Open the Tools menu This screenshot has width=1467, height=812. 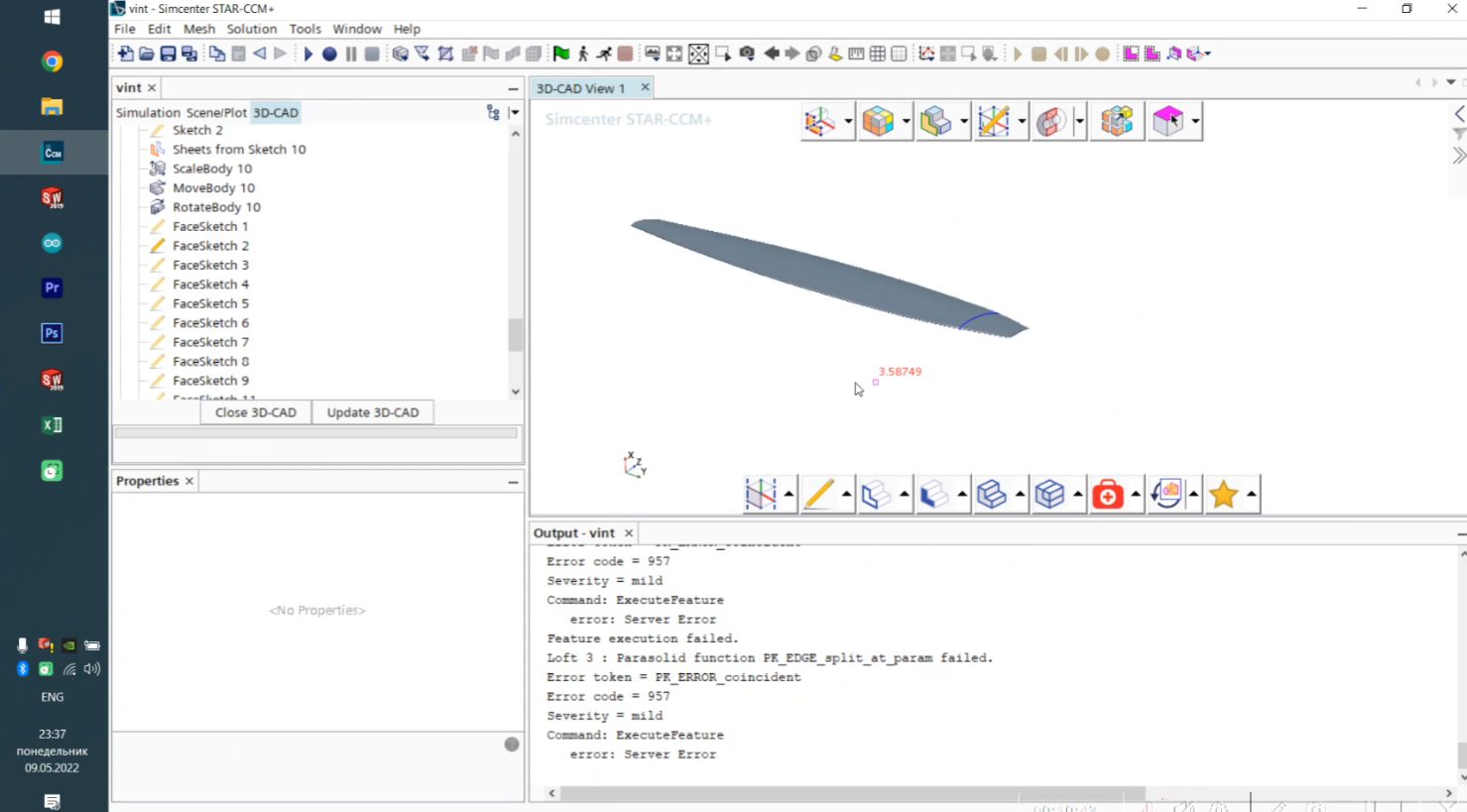[x=306, y=29]
